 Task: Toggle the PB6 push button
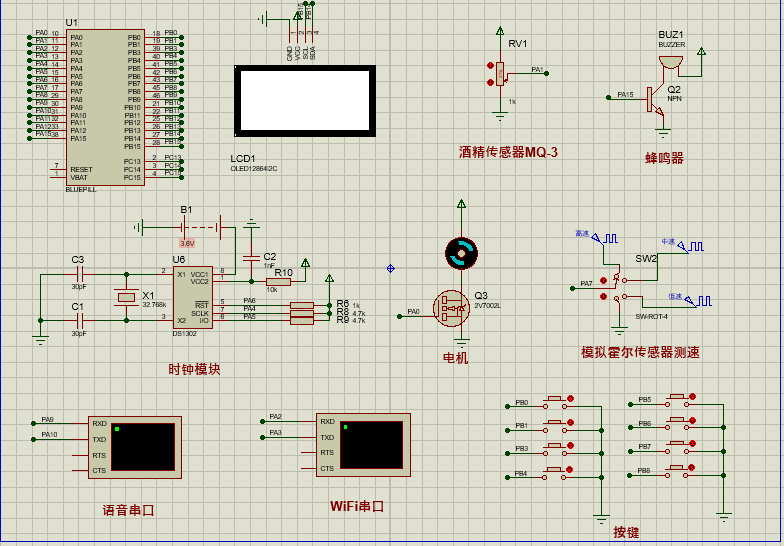click(678, 424)
